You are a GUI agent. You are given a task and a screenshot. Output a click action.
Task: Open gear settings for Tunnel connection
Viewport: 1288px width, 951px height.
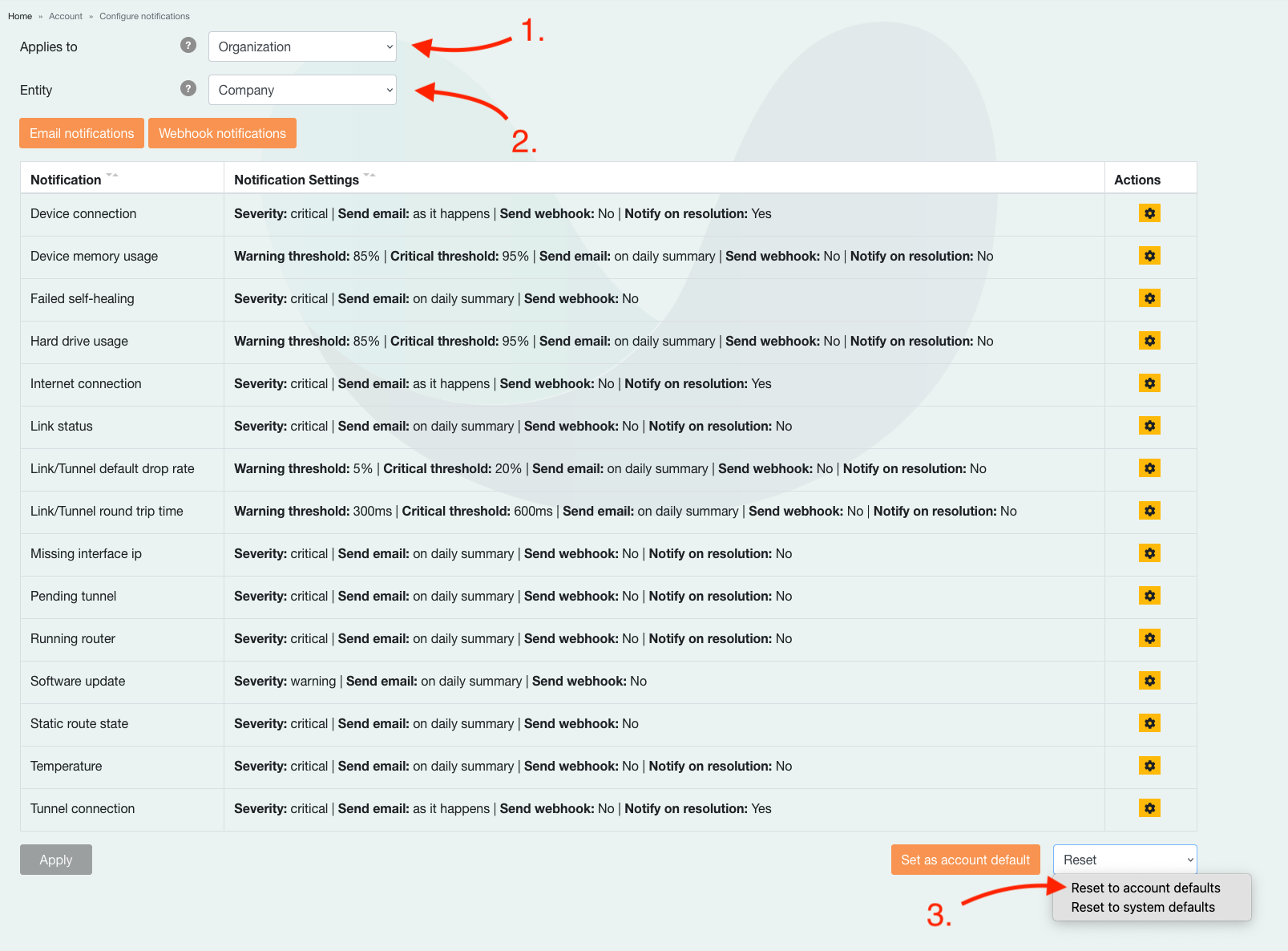(x=1149, y=808)
